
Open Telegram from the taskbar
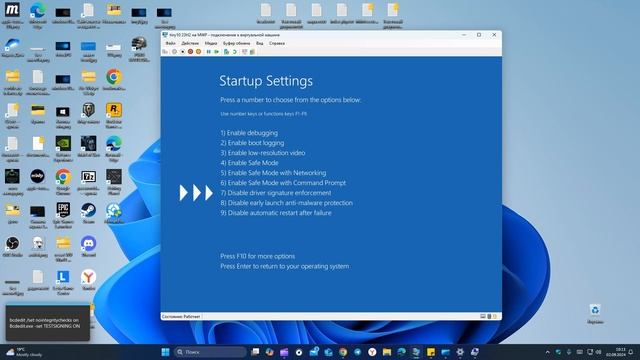click(x=358, y=352)
